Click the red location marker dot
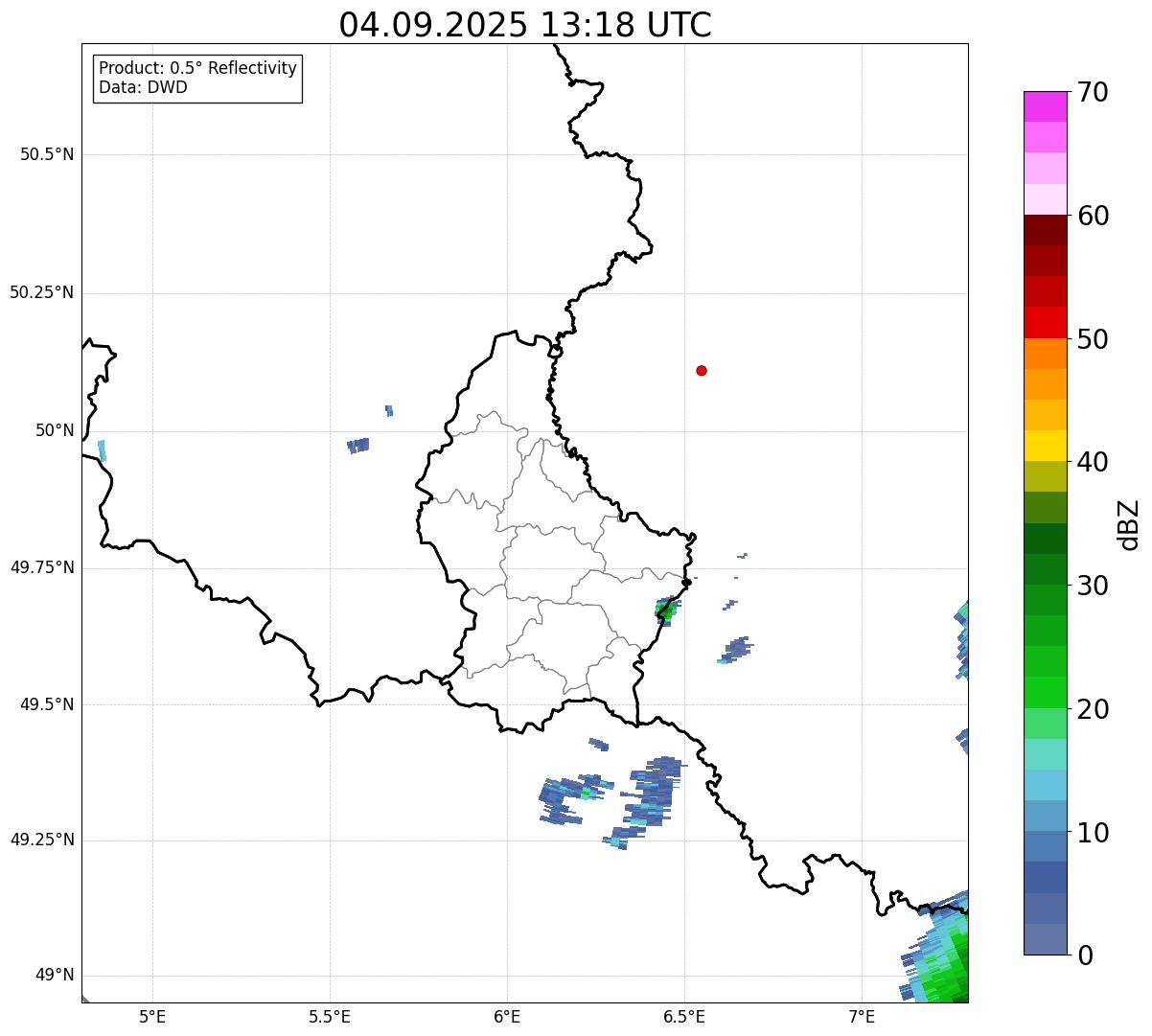This screenshot has width=1152, height=1036. [702, 370]
